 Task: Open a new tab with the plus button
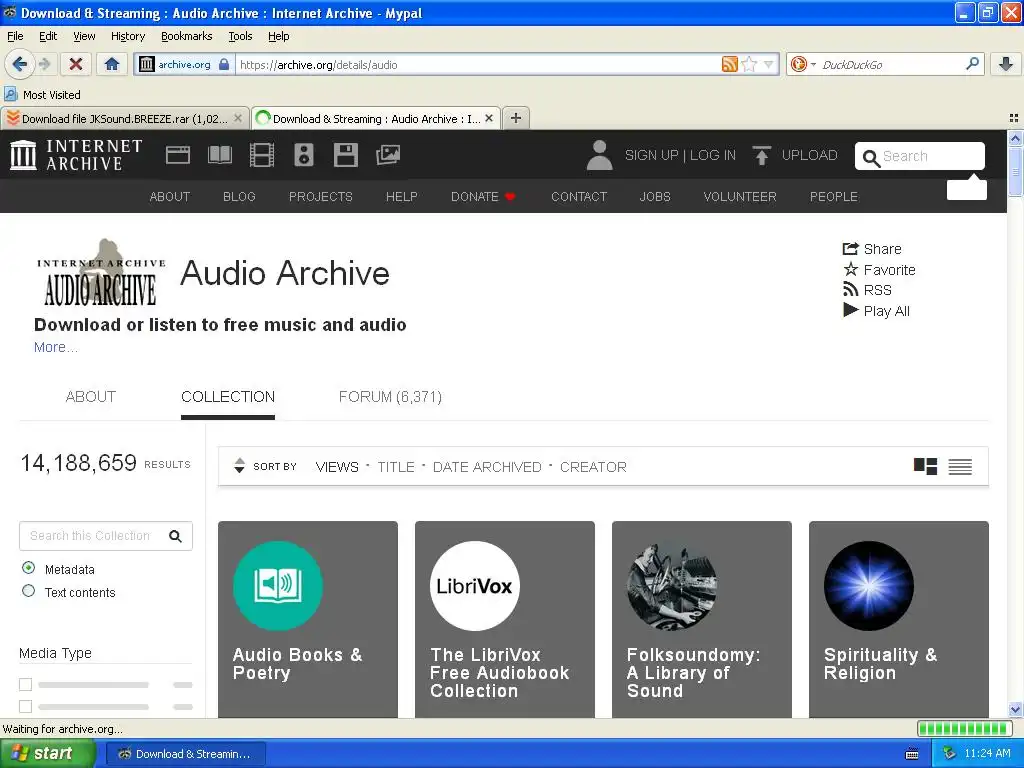pos(516,118)
